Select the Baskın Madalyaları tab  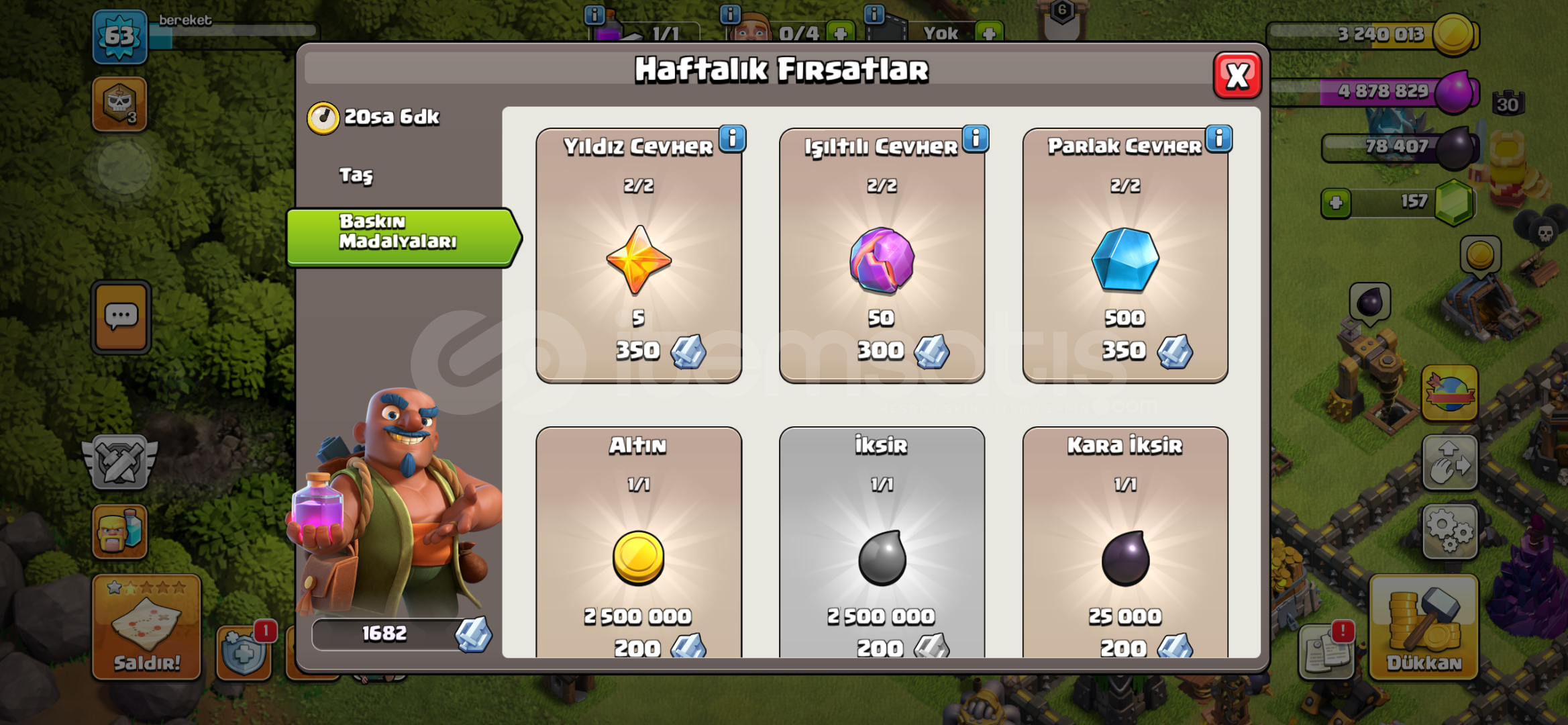403,238
